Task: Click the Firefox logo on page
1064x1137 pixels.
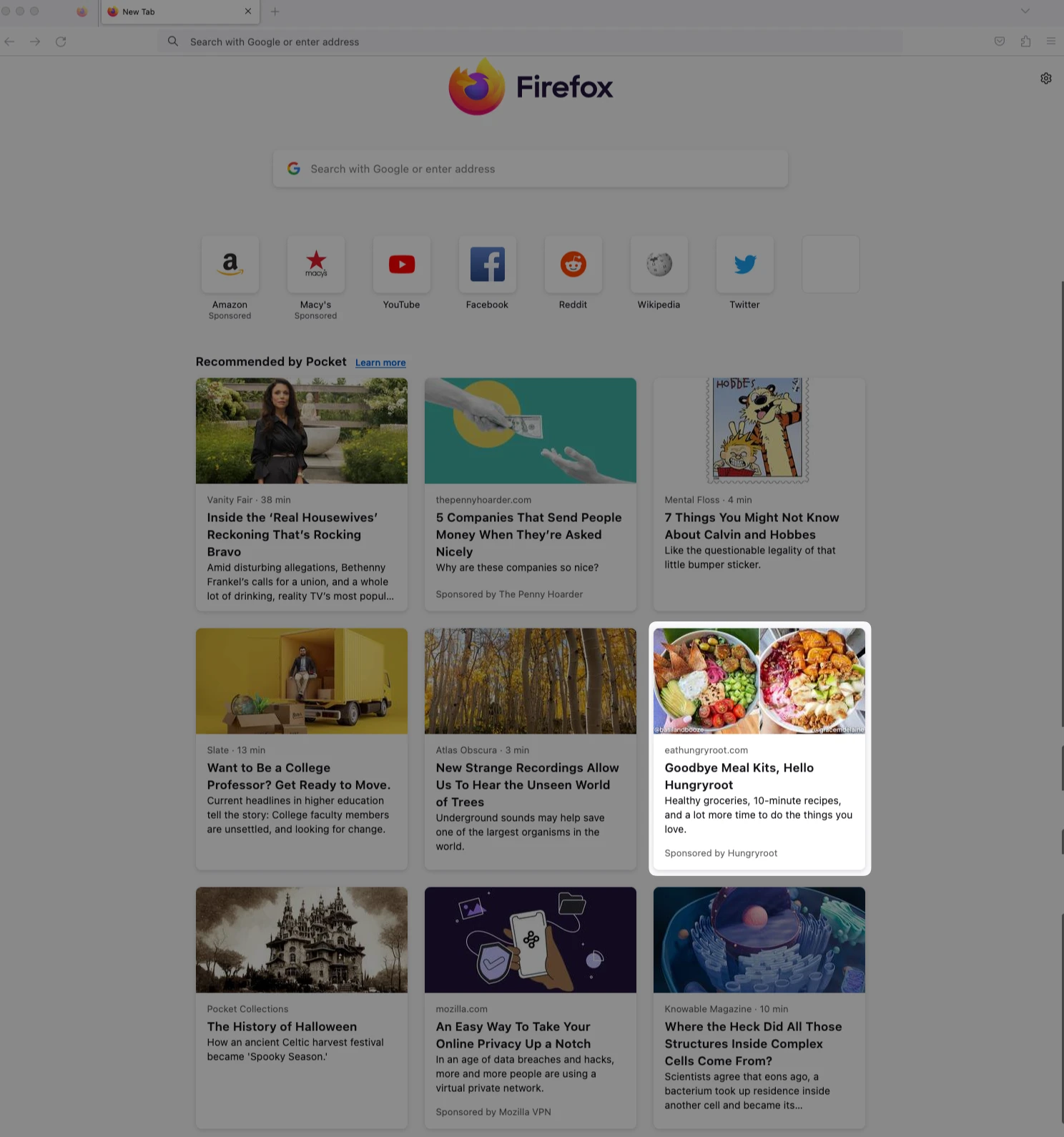Action: pyautogui.click(x=531, y=87)
